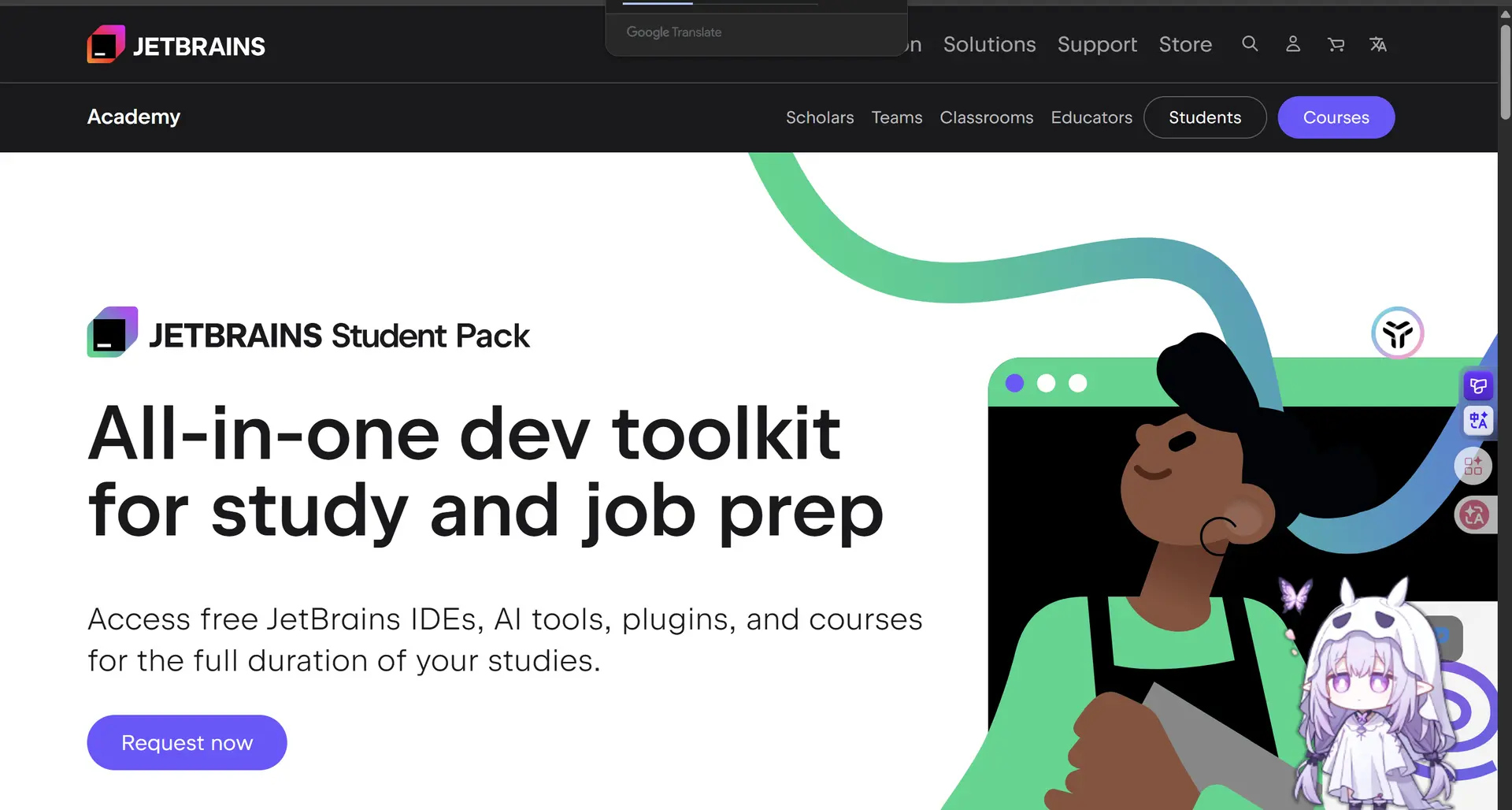Go to the Teams section
This screenshot has width=1512, height=810.
[x=897, y=117]
